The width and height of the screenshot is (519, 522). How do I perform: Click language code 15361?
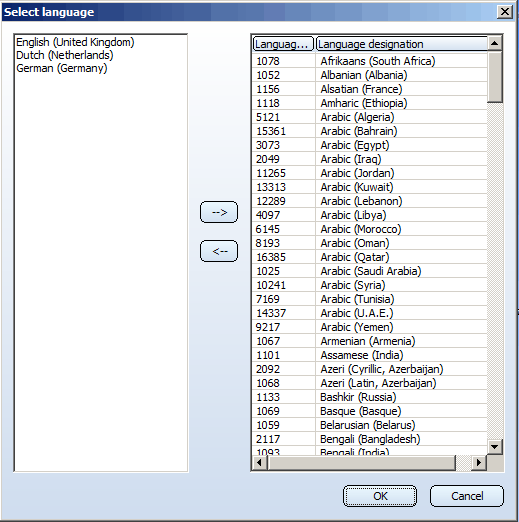pos(271,131)
